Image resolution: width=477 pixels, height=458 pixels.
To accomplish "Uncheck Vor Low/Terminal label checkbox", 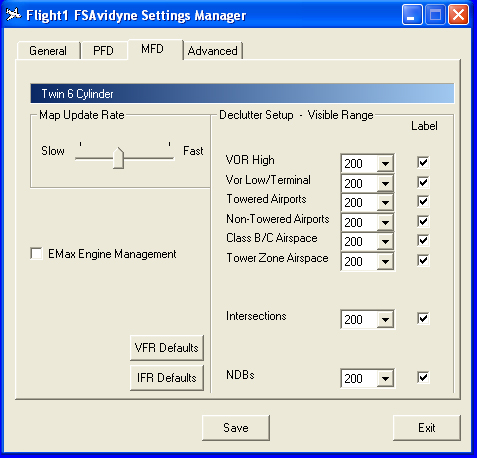I will [423, 182].
